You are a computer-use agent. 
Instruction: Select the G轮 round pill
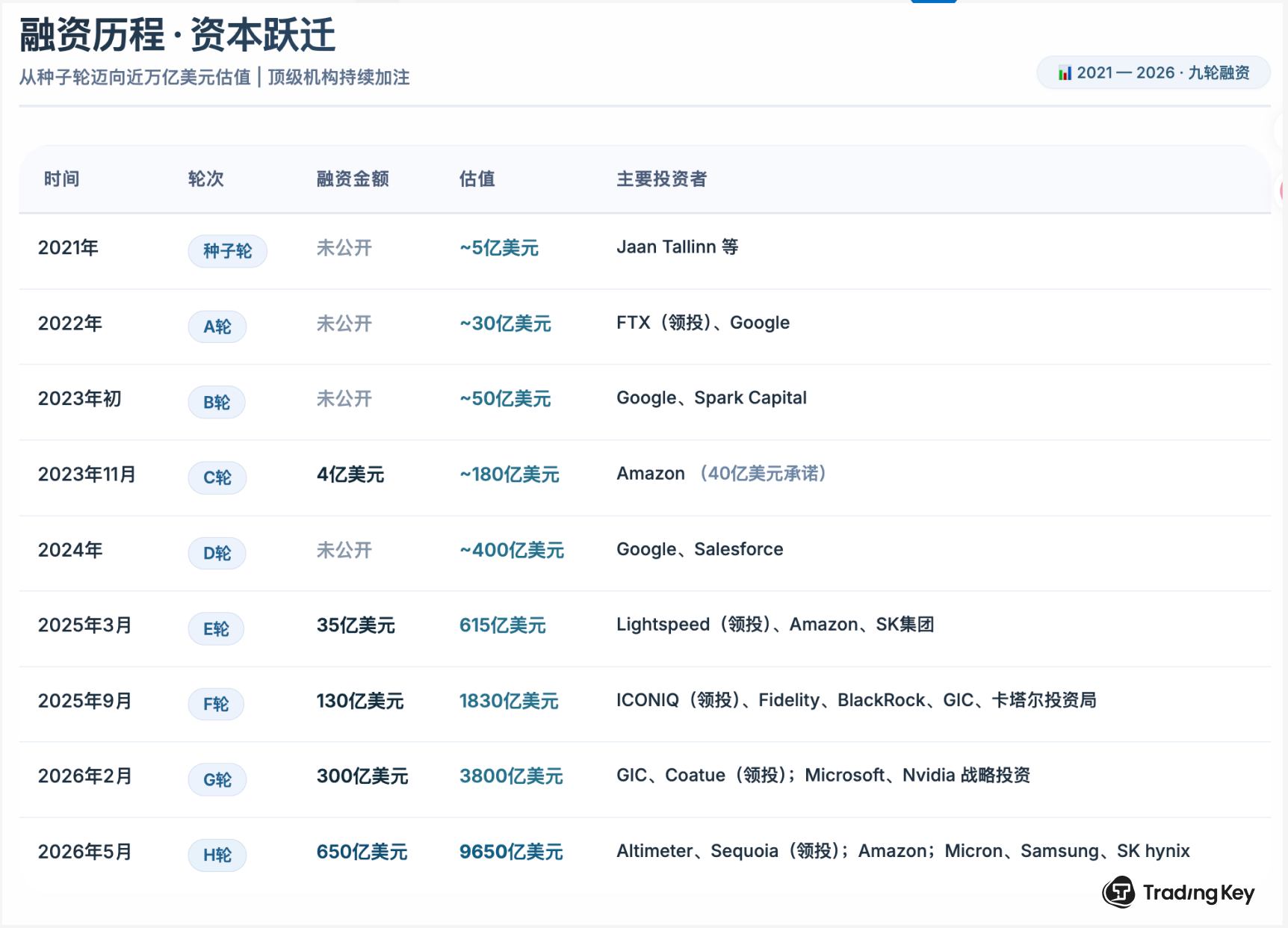[x=217, y=779]
